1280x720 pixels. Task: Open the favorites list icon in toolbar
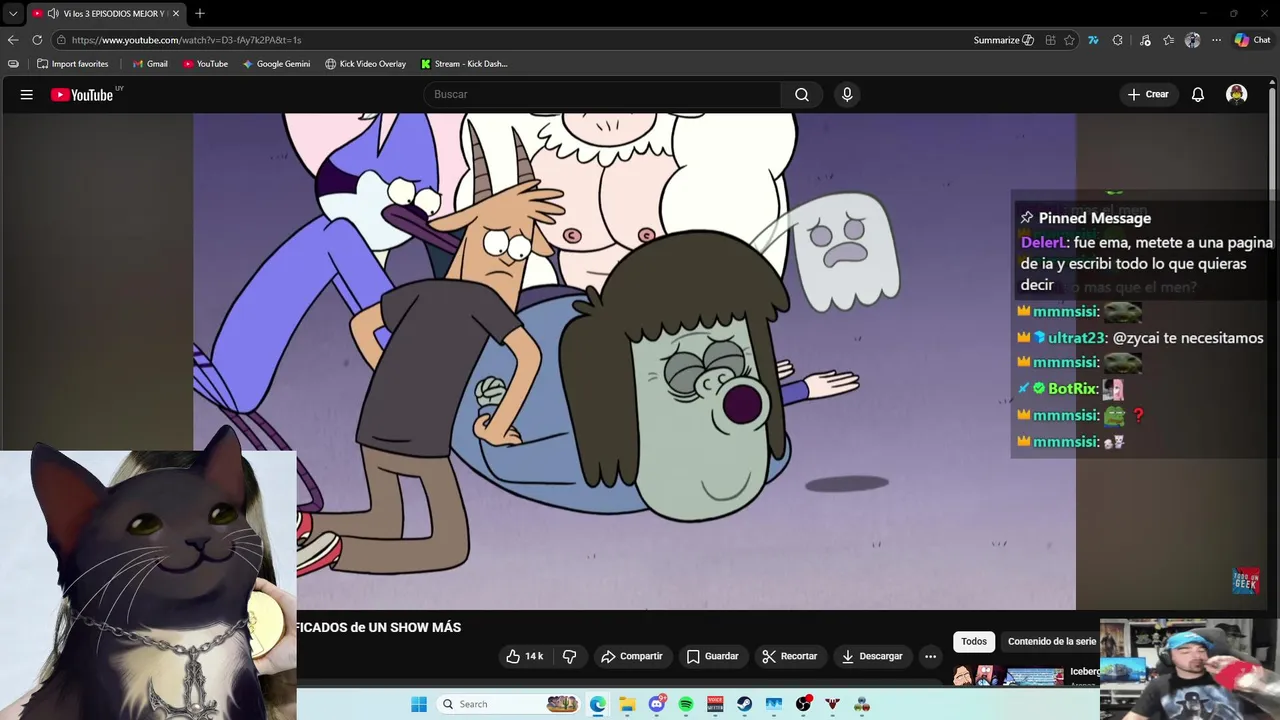coord(1168,40)
